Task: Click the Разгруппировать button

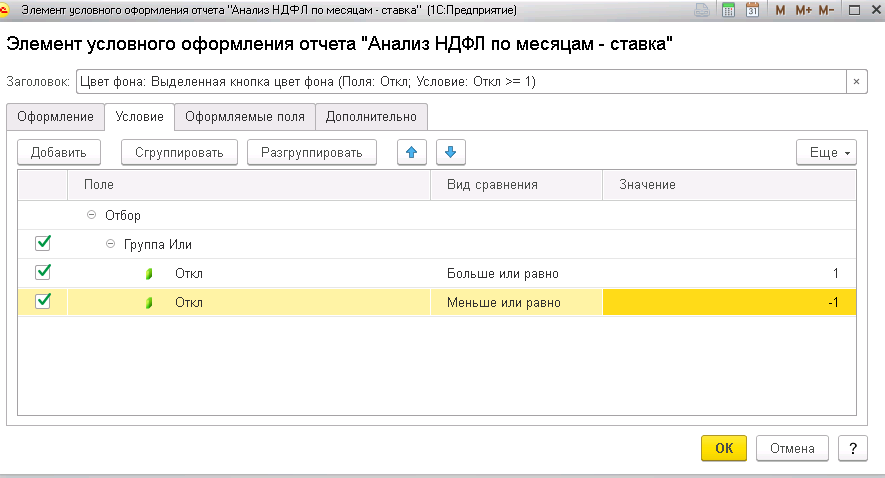Action: (x=312, y=152)
